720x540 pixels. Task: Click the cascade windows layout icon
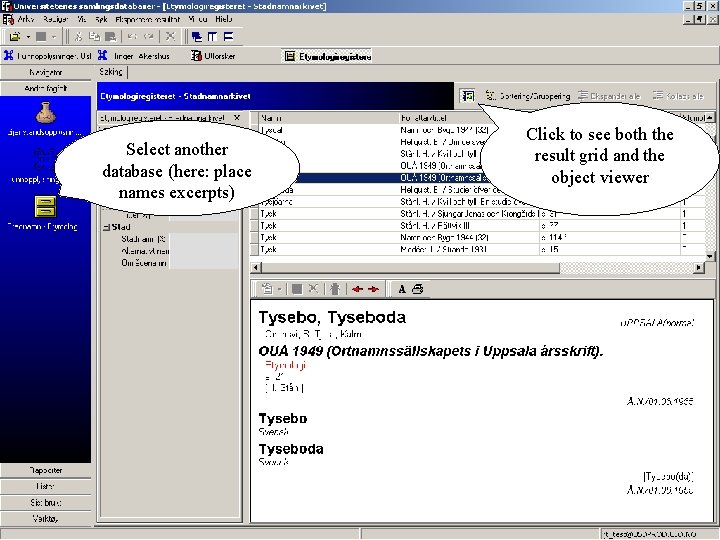(x=197, y=36)
